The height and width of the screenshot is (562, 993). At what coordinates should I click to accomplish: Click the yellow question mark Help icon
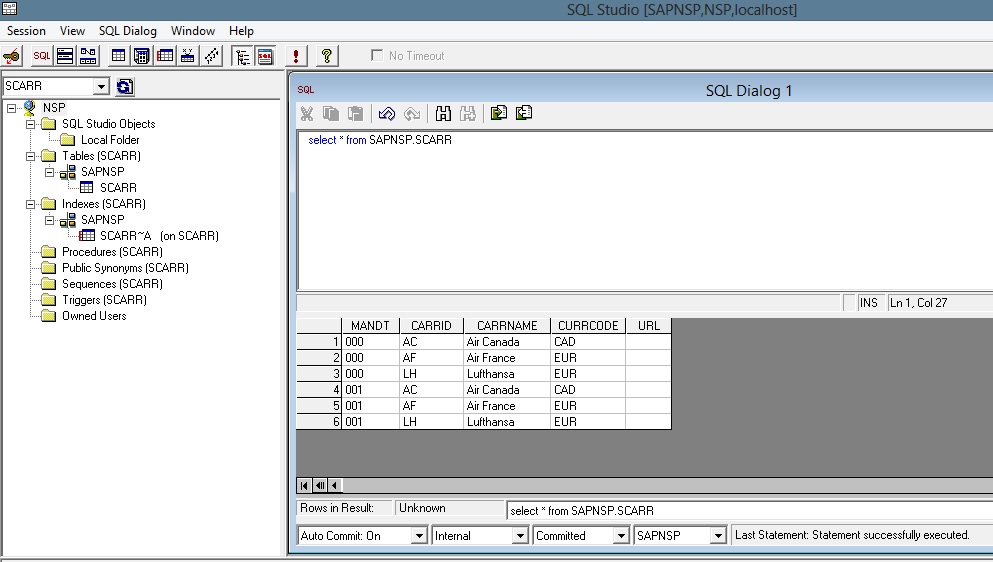tap(327, 56)
